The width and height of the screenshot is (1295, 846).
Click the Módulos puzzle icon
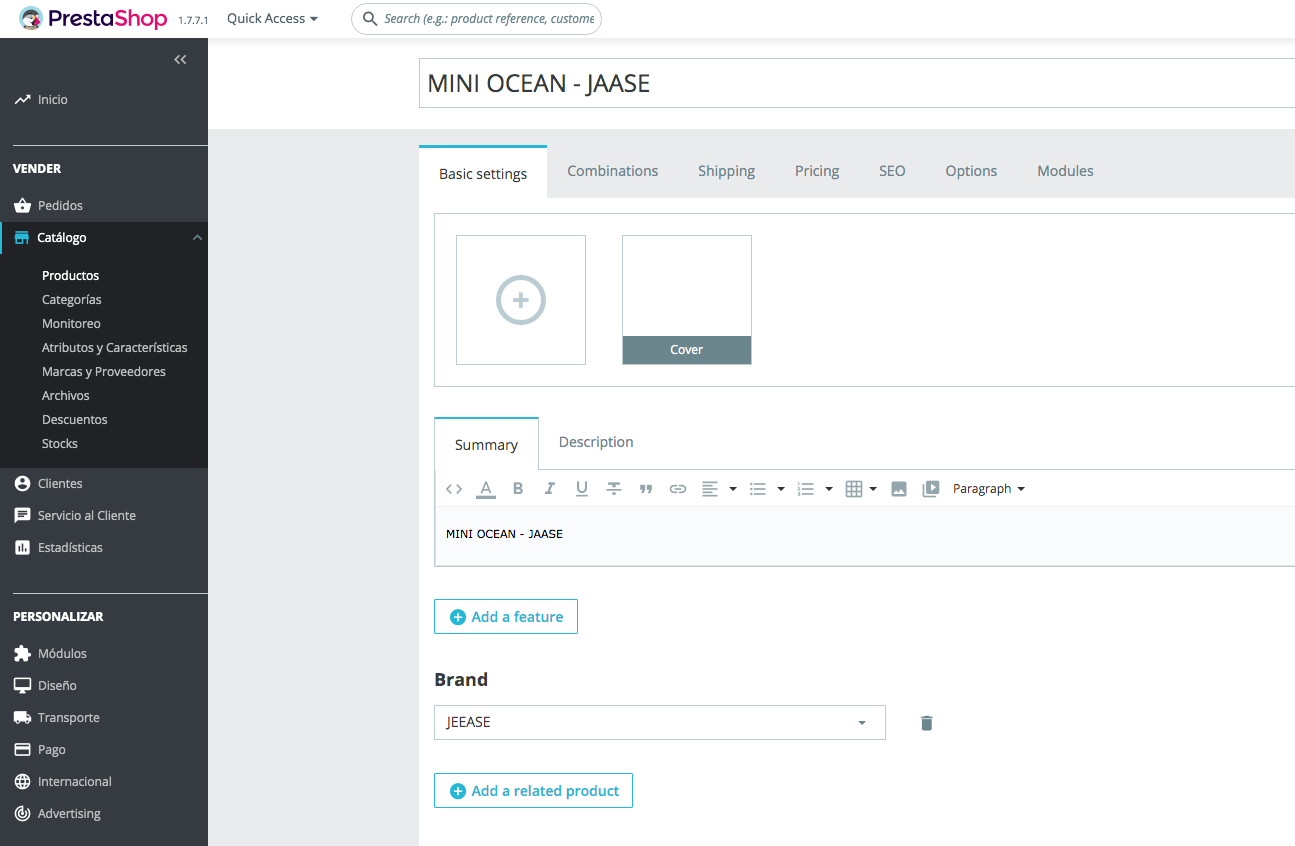(22, 653)
